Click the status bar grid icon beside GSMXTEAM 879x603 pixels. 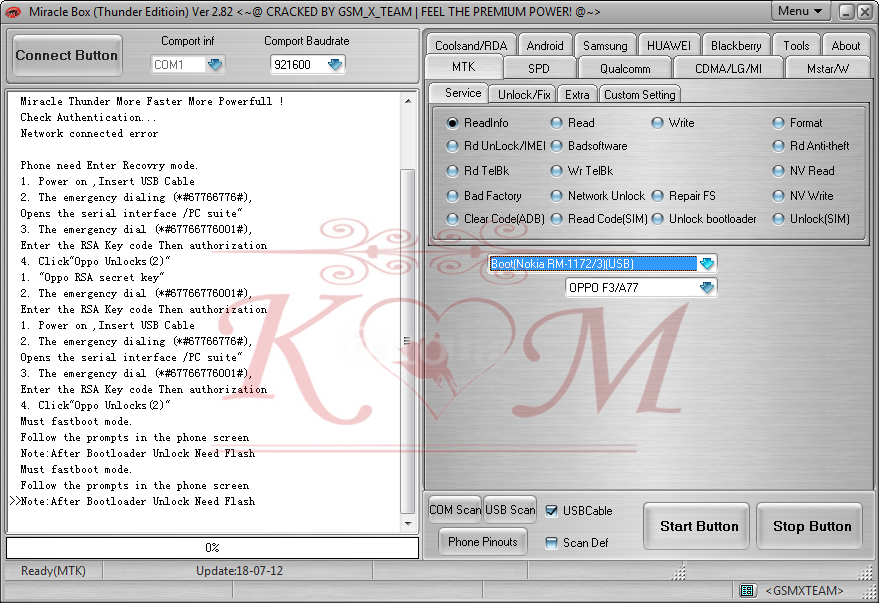(x=747, y=590)
